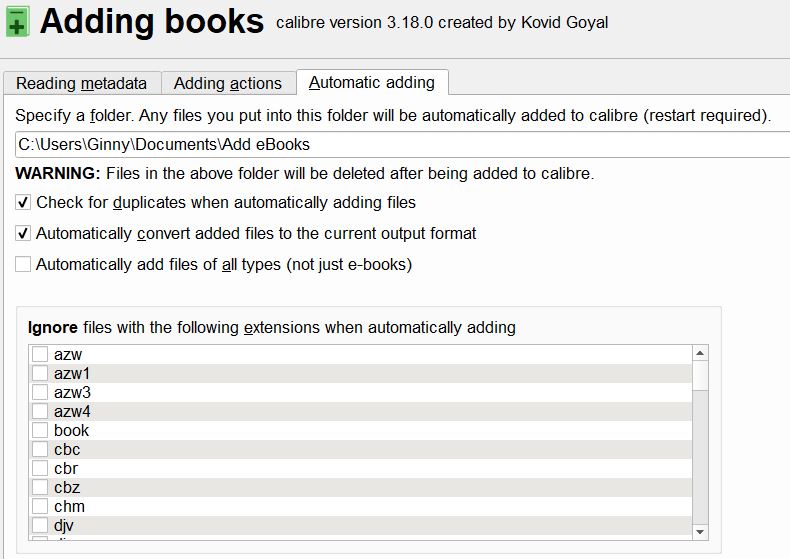Tick the cbr extension checkbox
Screen dimensions: 790x559
point(40,469)
